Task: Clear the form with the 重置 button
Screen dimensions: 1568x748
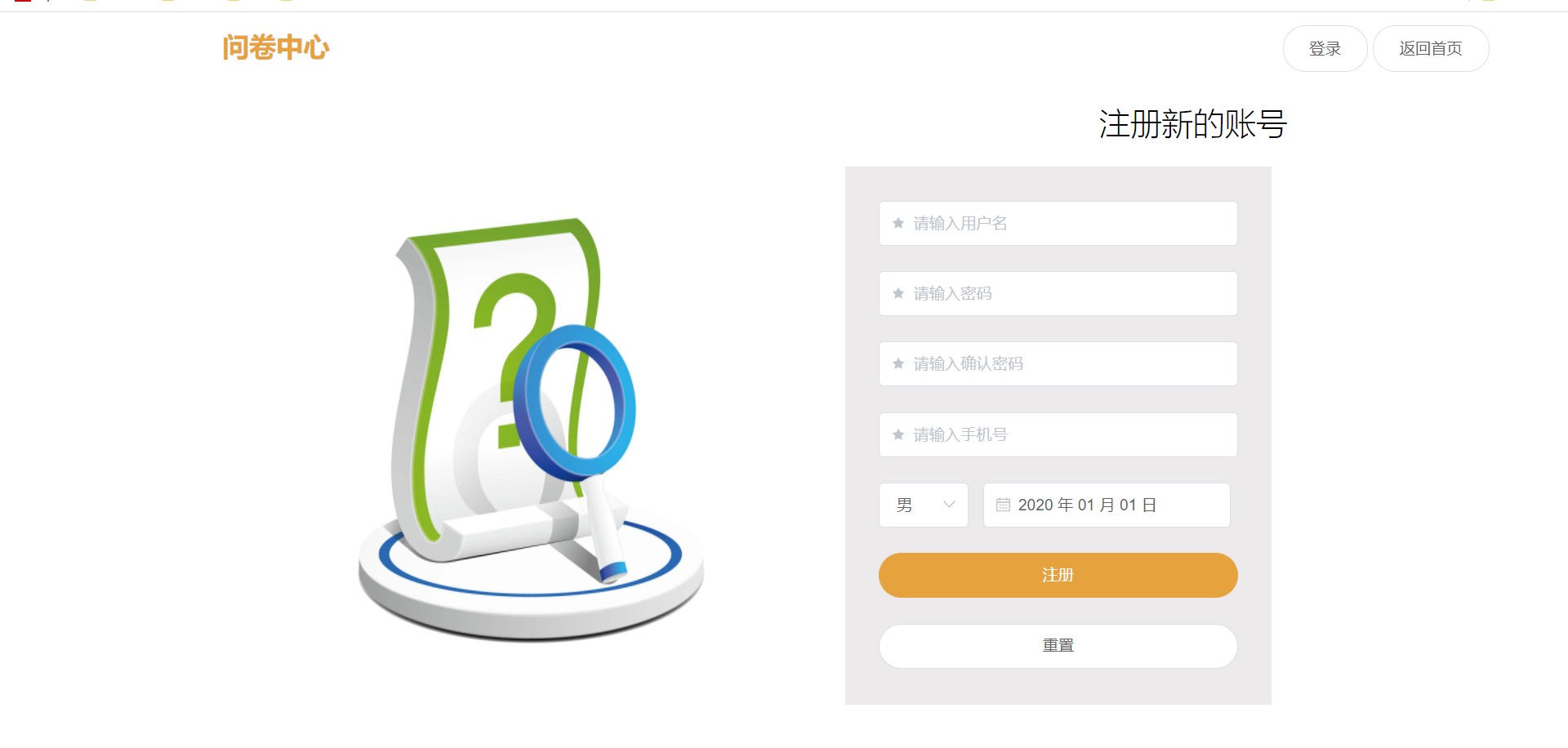Action: 1058,646
